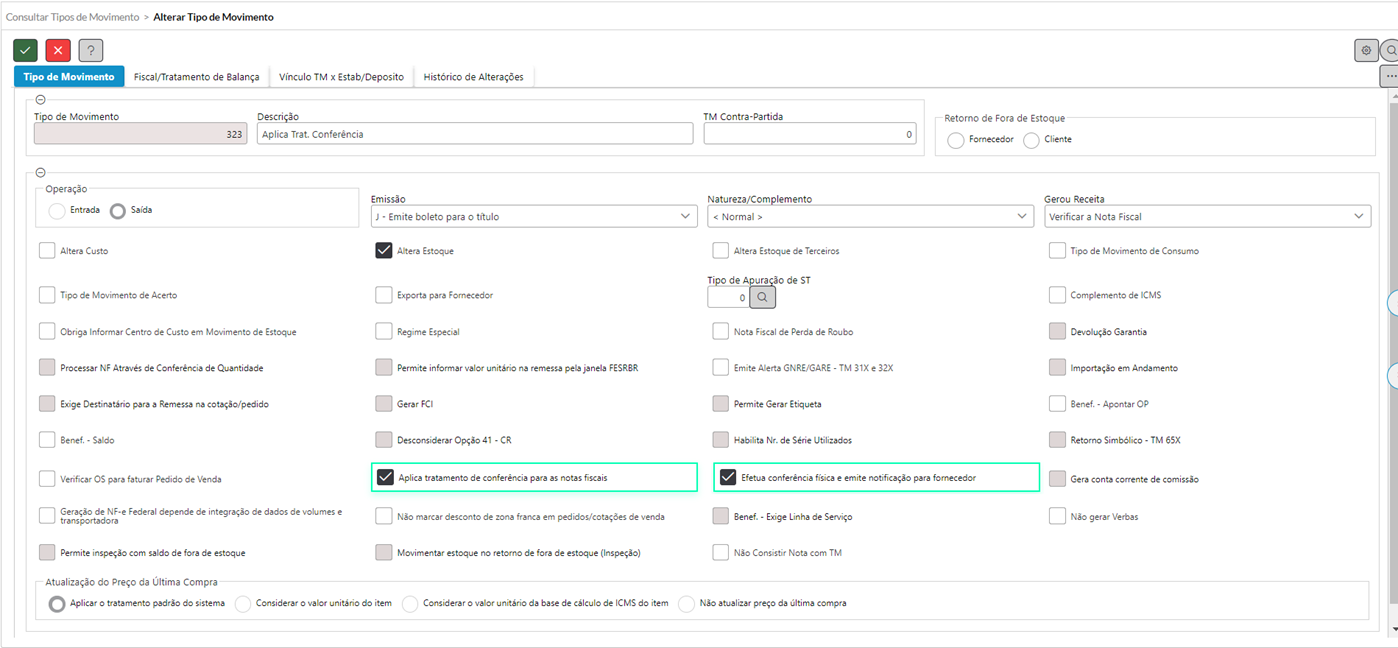
Task: Open the Fiscal/Tratamento de Balança tab
Action: click(x=197, y=76)
